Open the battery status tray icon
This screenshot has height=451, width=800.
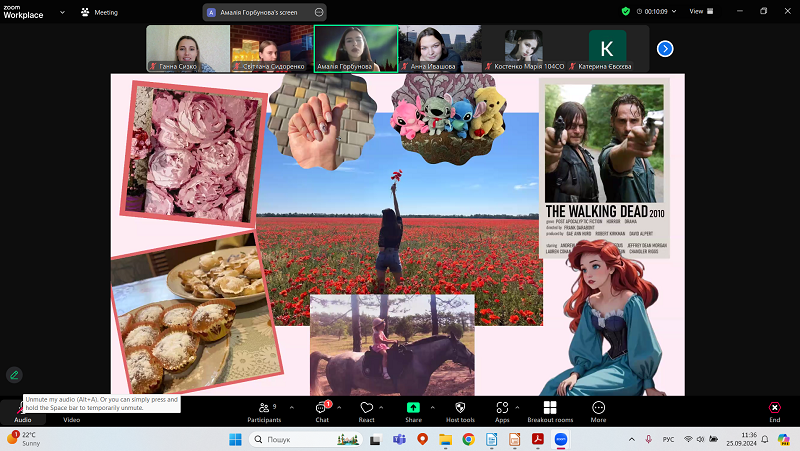[713, 439]
